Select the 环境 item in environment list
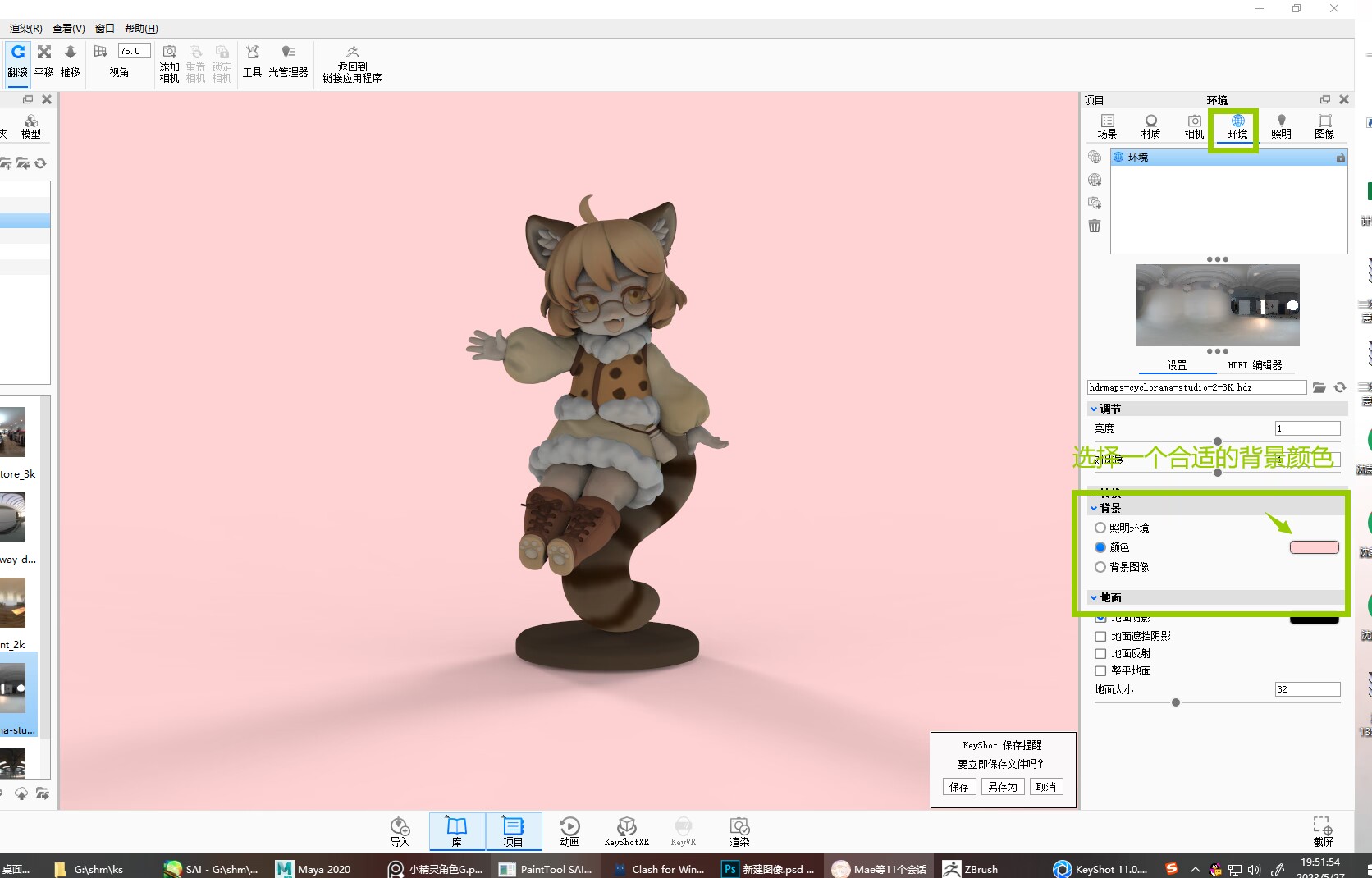Viewport: 1372px width, 878px height. pyautogui.click(x=1228, y=158)
